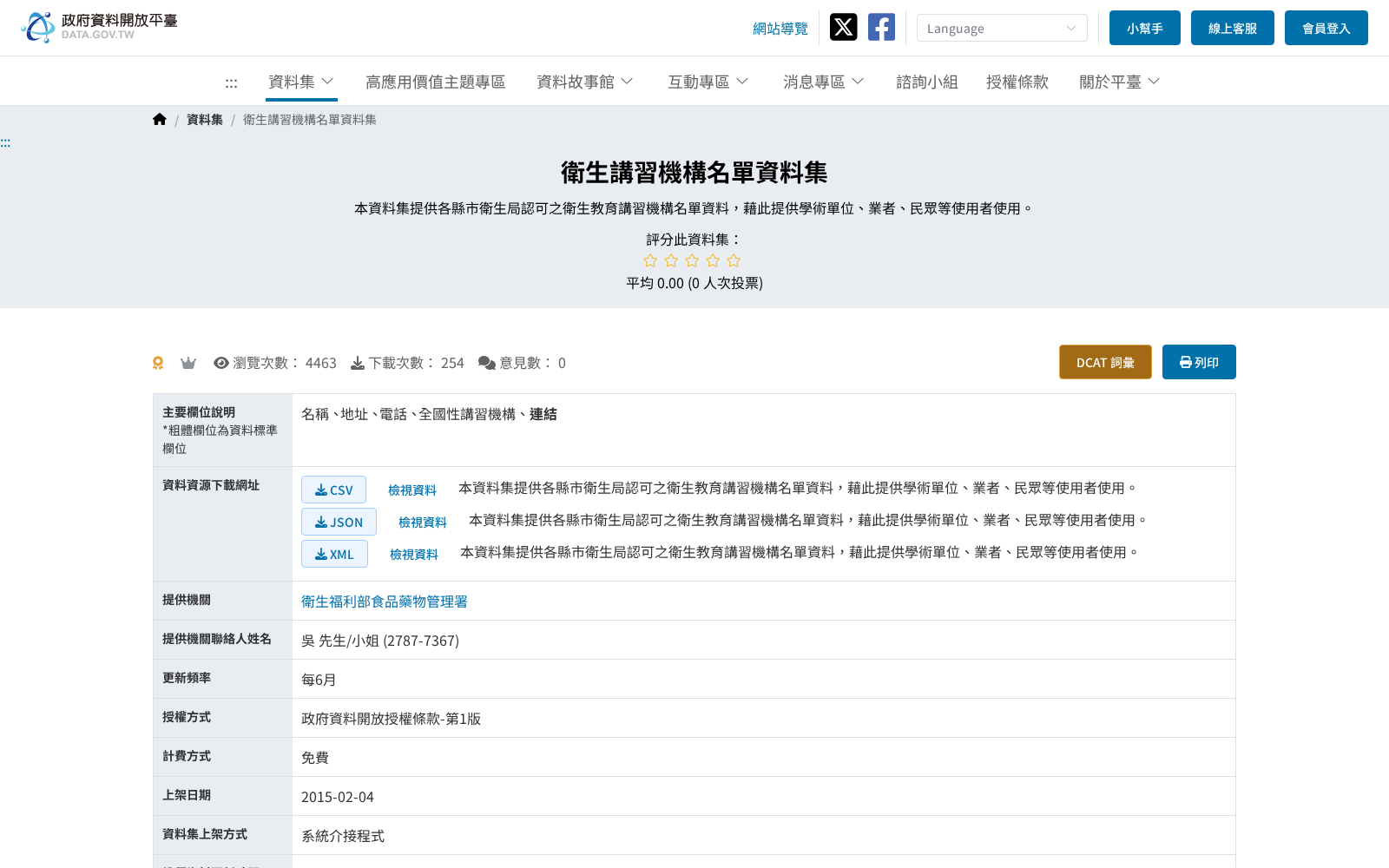Click the side accesskey dots marker
Image resolution: width=1389 pixels, height=868 pixels.
tap(5, 143)
